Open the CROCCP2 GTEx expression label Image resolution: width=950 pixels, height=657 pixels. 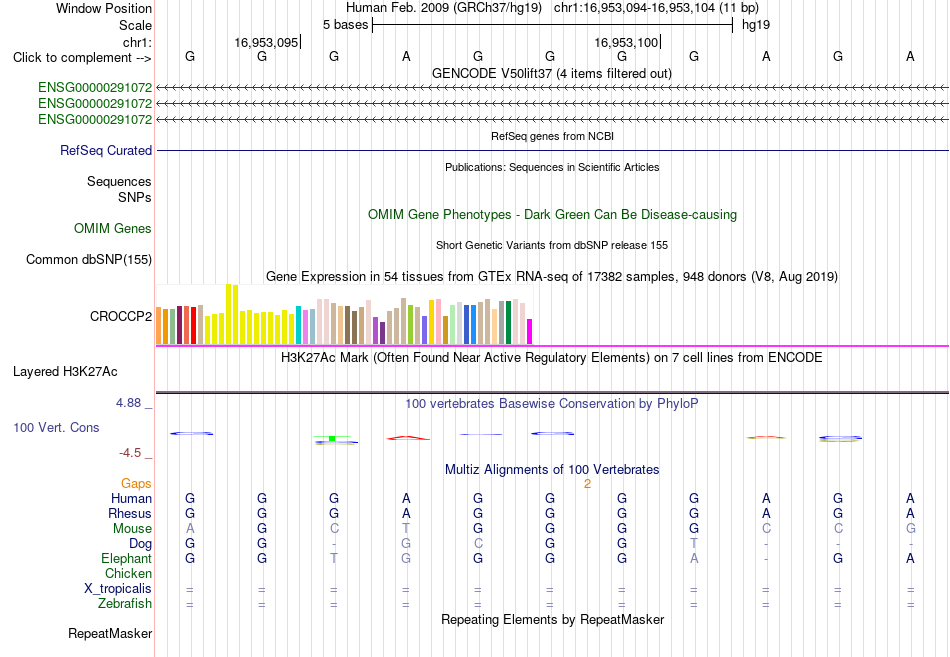click(121, 316)
